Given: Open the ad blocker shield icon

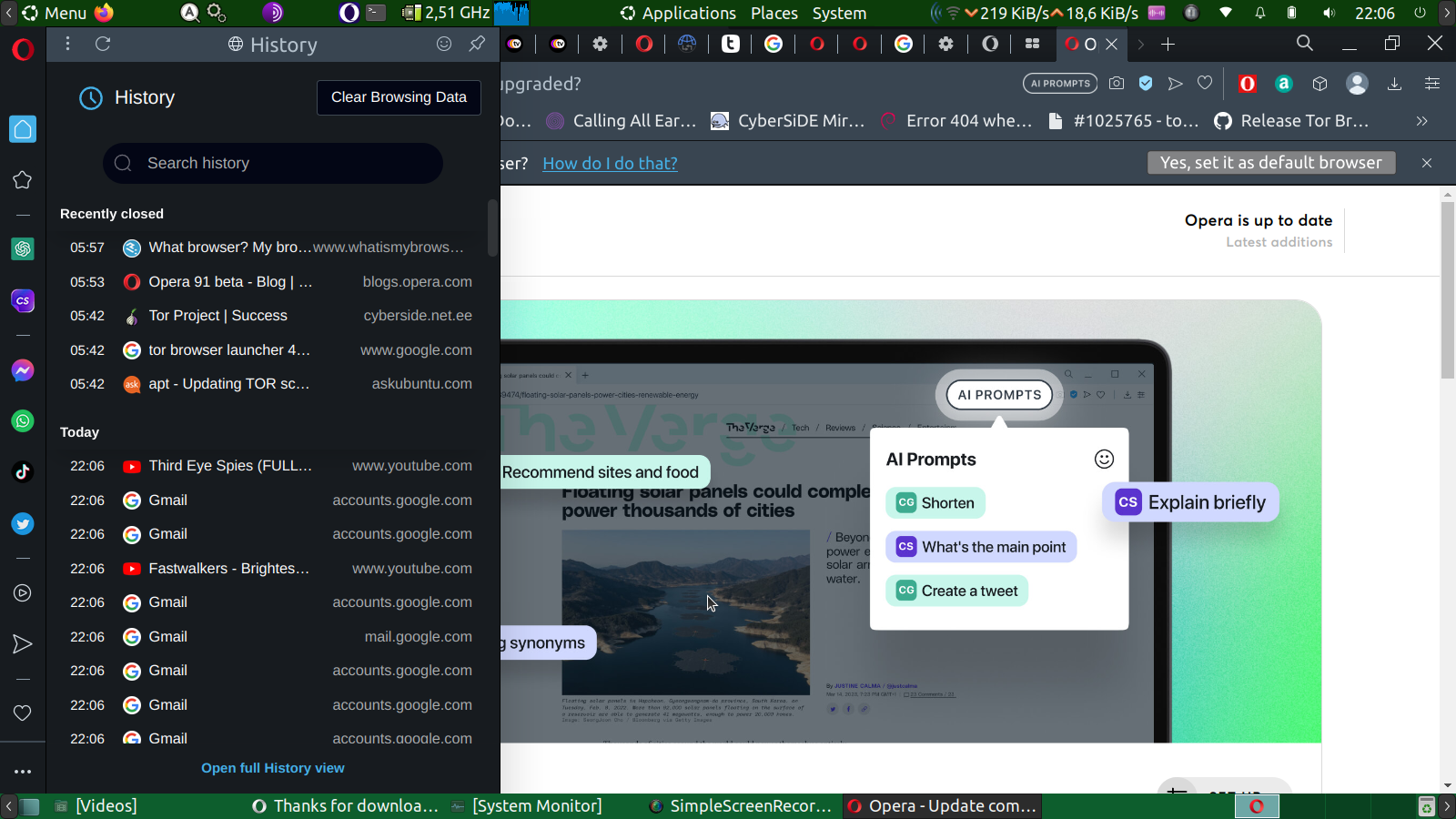Looking at the screenshot, I should [1146, 83].
